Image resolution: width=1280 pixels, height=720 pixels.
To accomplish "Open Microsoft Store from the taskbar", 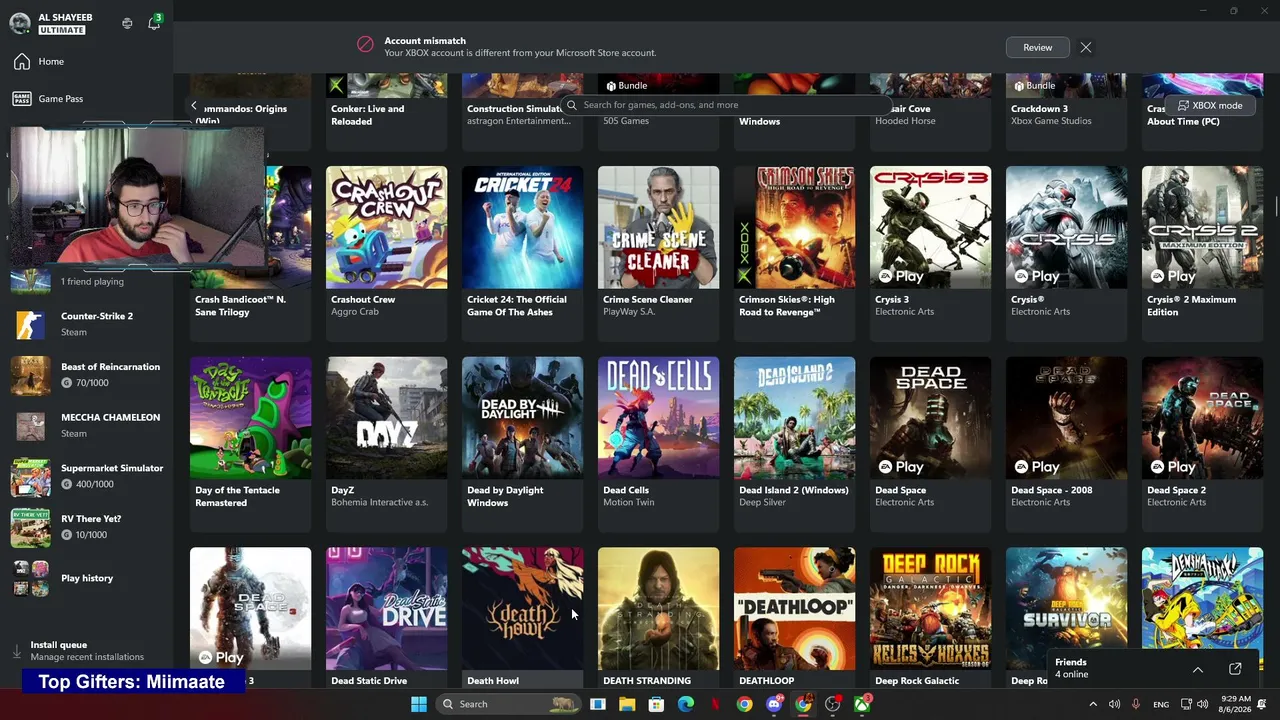I will (x=656, y=704).
